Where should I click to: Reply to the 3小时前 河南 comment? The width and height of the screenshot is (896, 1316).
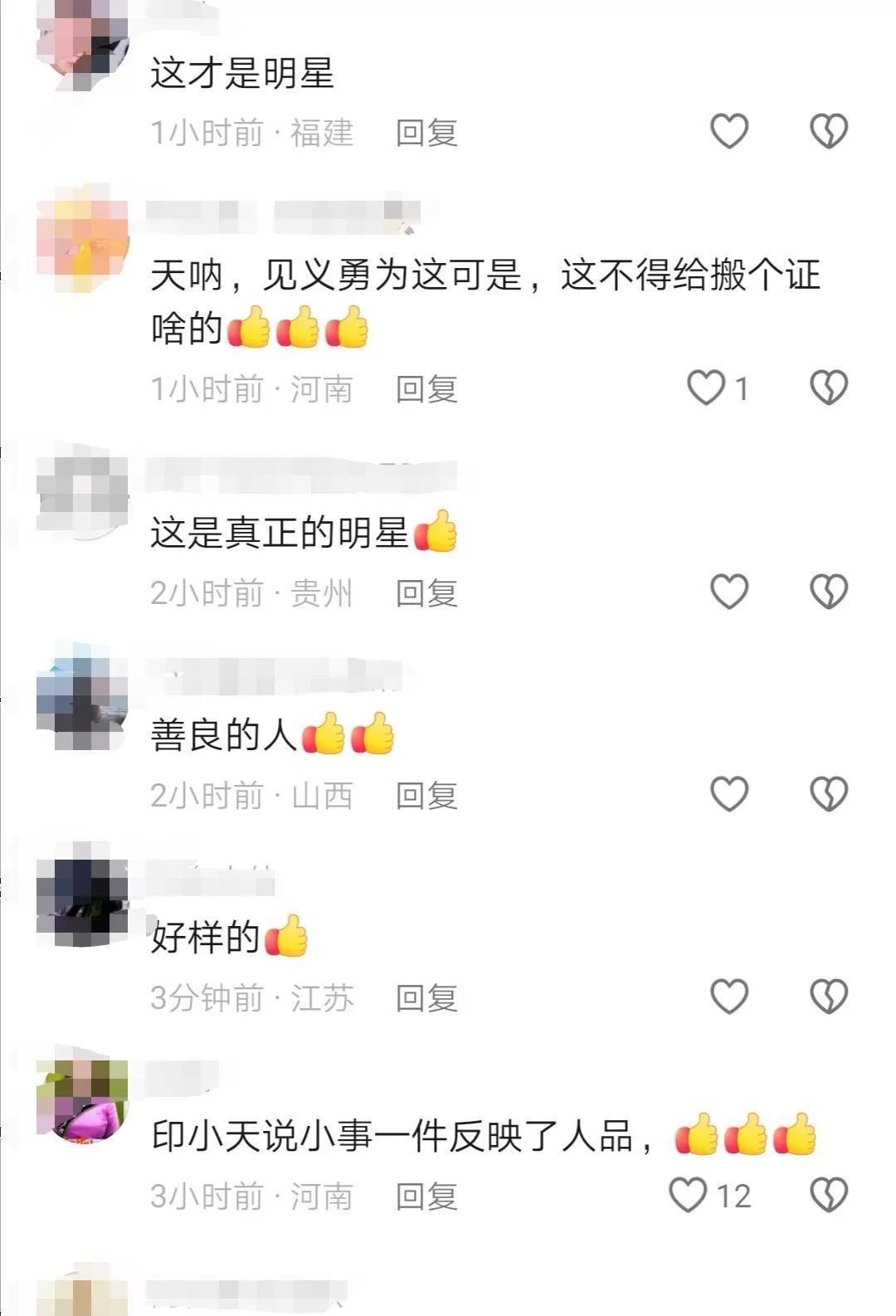426,1197
